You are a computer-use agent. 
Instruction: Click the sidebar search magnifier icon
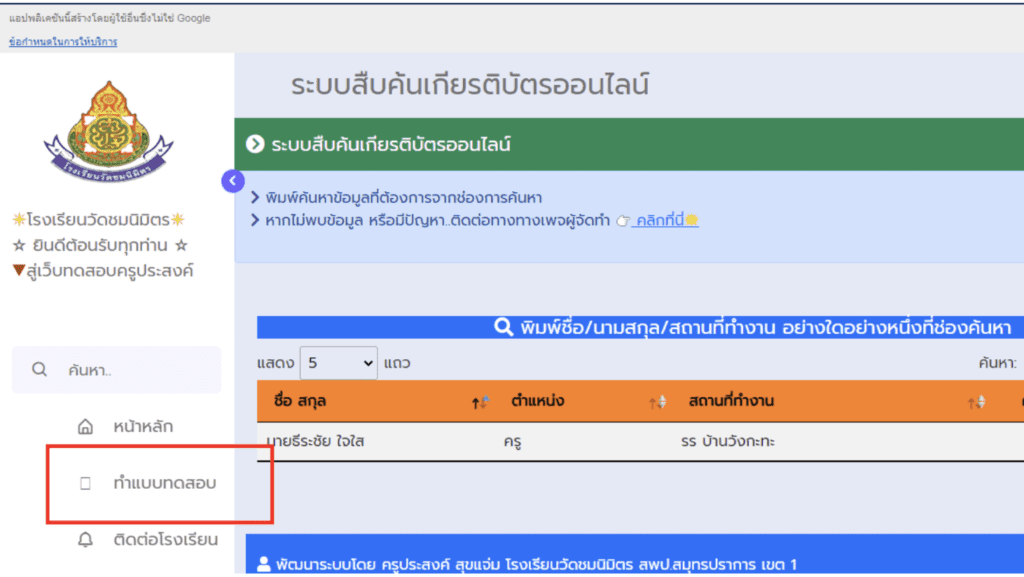tap(40, 369)
